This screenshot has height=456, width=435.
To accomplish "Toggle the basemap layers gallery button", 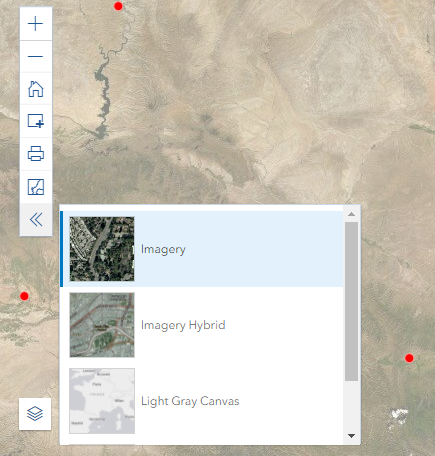I will [35, 414].
